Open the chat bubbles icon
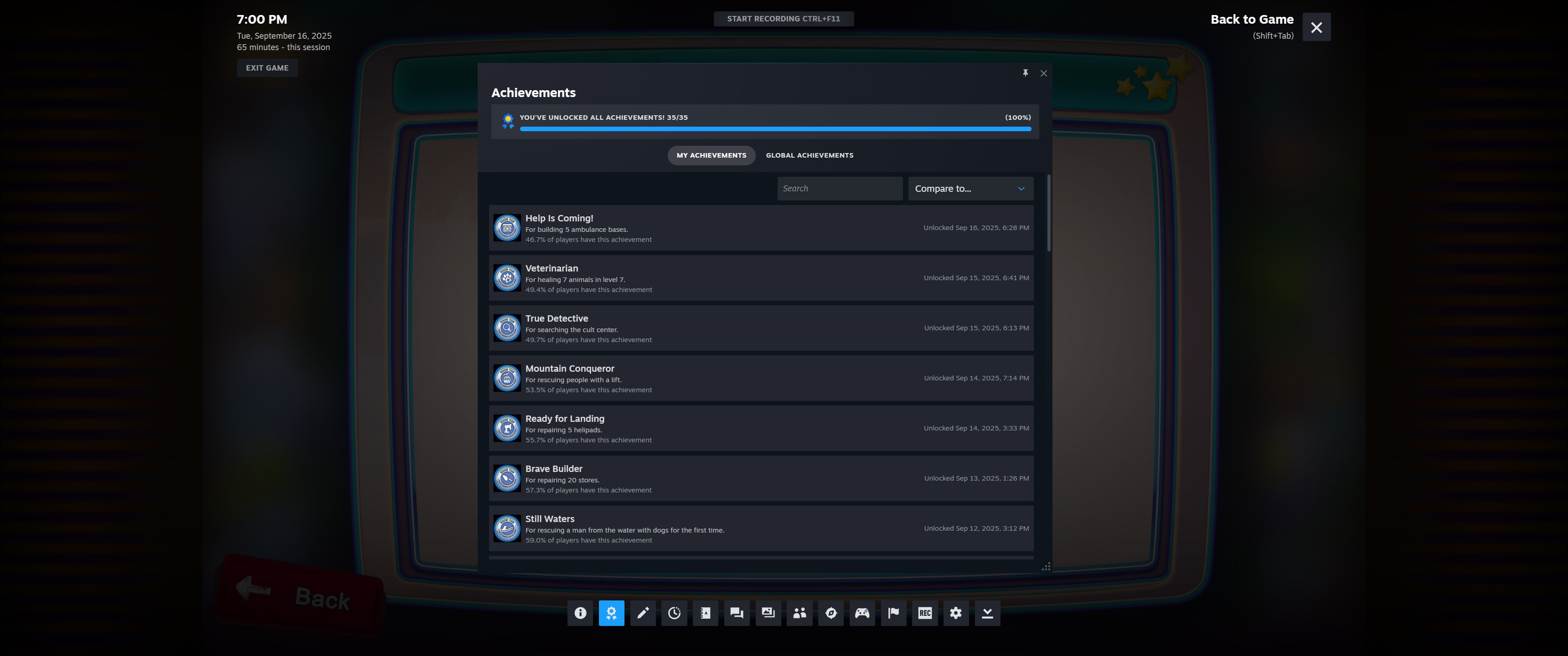Screen dimensions: 1568x656 tap(737, 613)
